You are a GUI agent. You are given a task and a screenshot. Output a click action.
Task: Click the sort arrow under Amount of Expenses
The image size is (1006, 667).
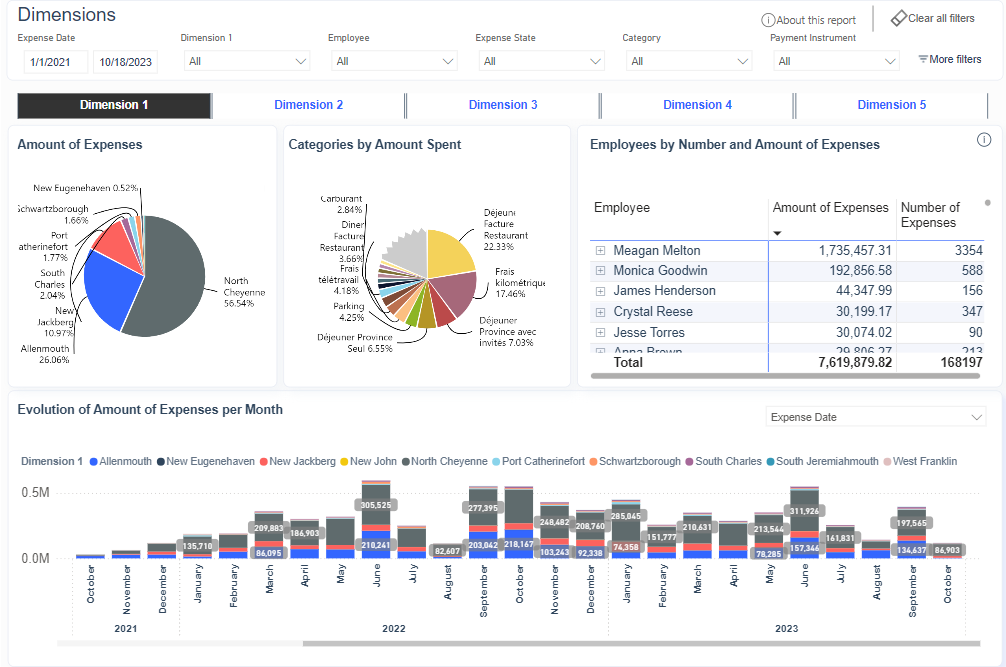click(778, 233)
